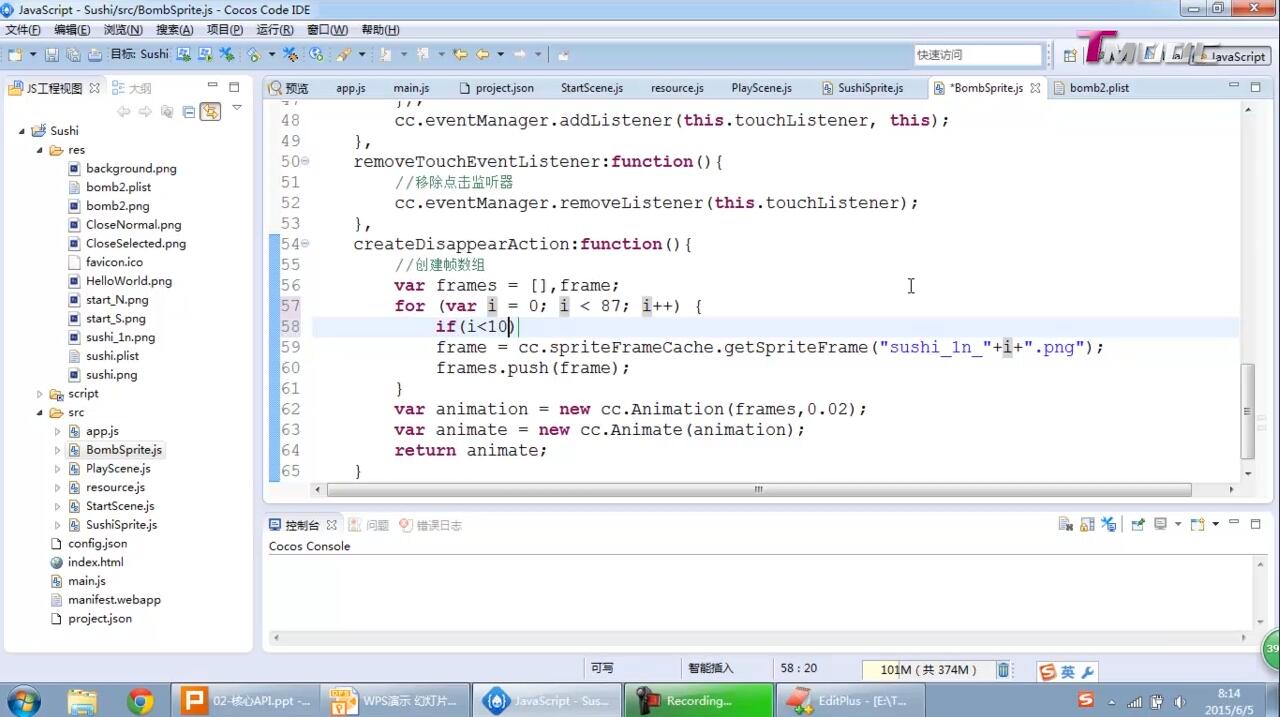This screenshot has width=1280, height=717.
Task: Click the JavaScript perspective button
Action: click(x=1229, y=56)
